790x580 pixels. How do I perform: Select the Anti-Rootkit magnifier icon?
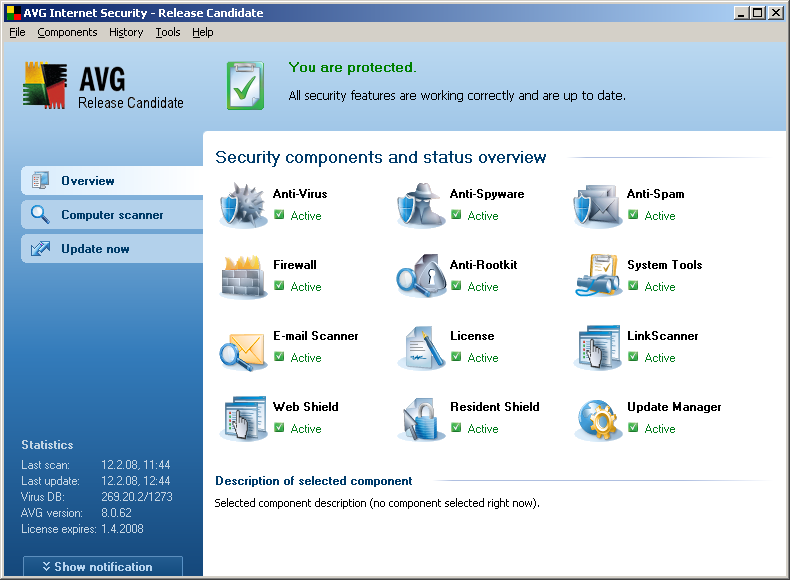(421, 276)
